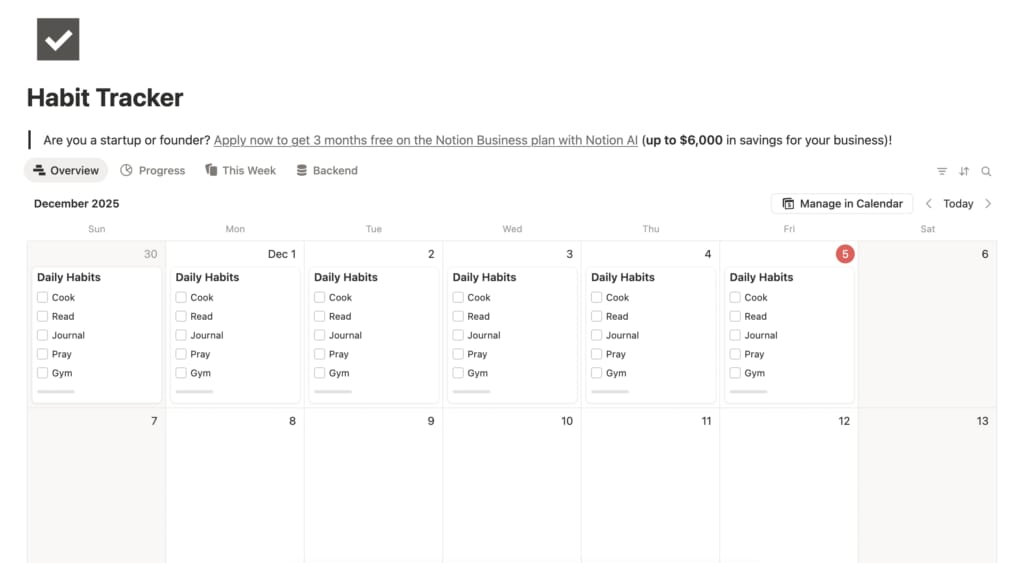Image resolution: width=1024 pixels, height=563 pixels.
Task: Toggle the Journal checkbox on December 3
Action: click(458, 335)
